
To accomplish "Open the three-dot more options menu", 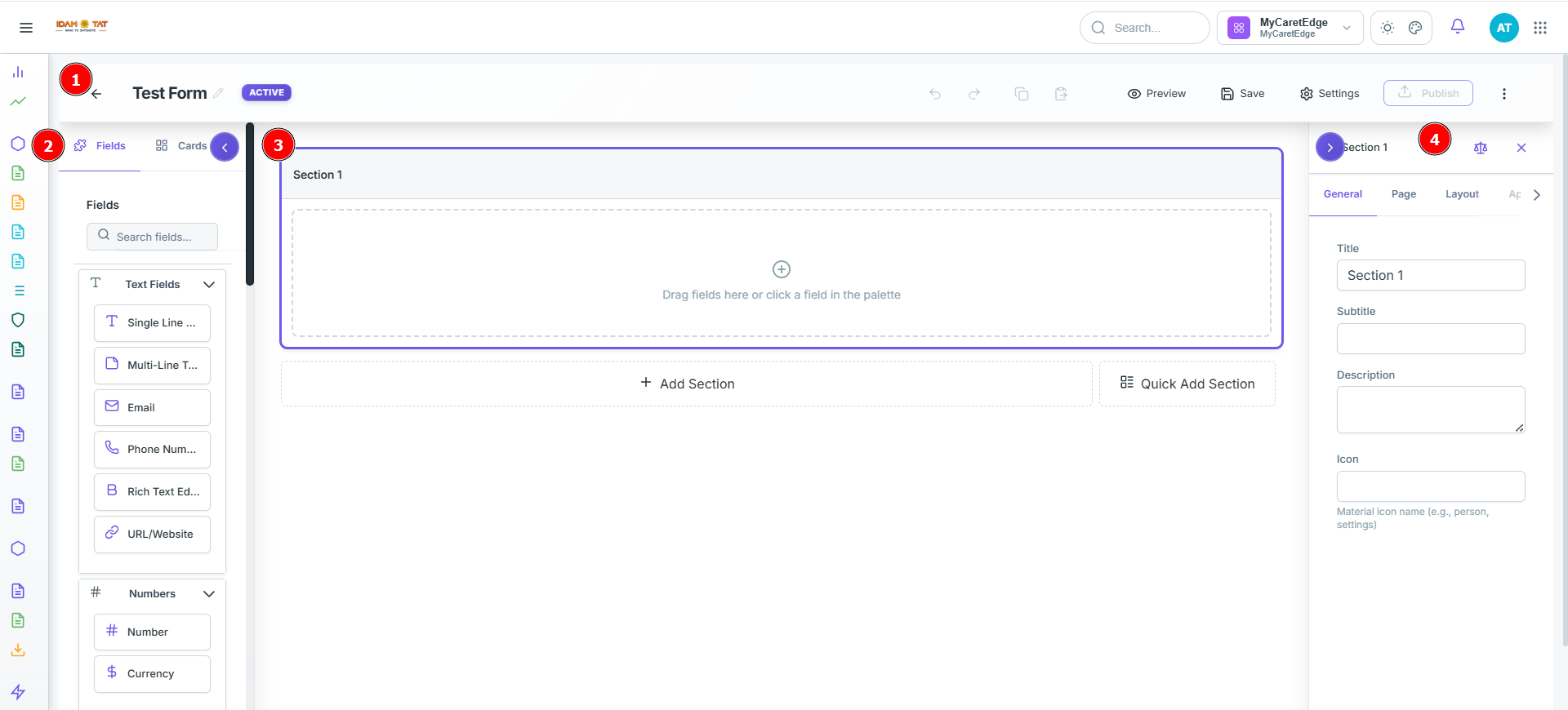I will point(1504,94).
